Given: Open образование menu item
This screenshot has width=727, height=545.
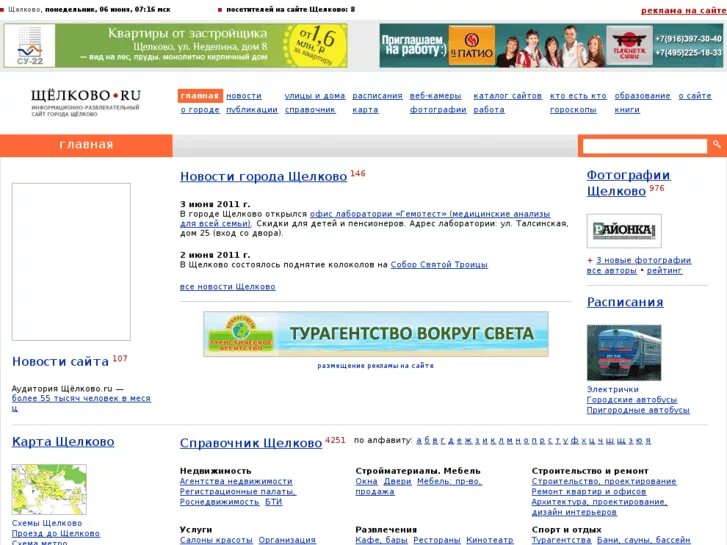Looking at the screenshot, I should pyautogui.click(x=643, y=96).
